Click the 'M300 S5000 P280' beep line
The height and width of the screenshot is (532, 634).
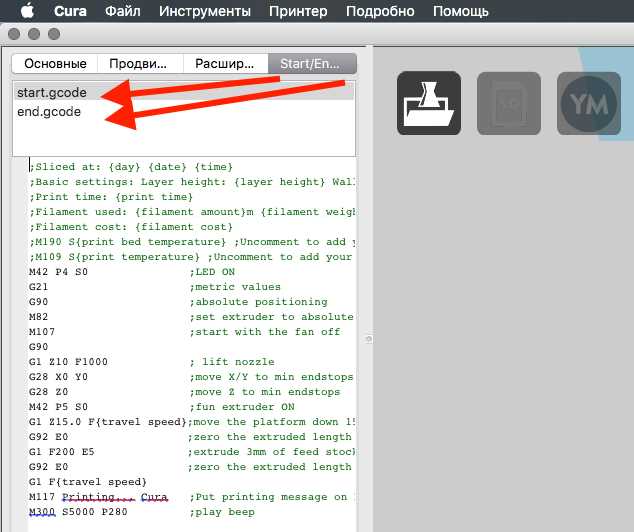tap(142, 512)
